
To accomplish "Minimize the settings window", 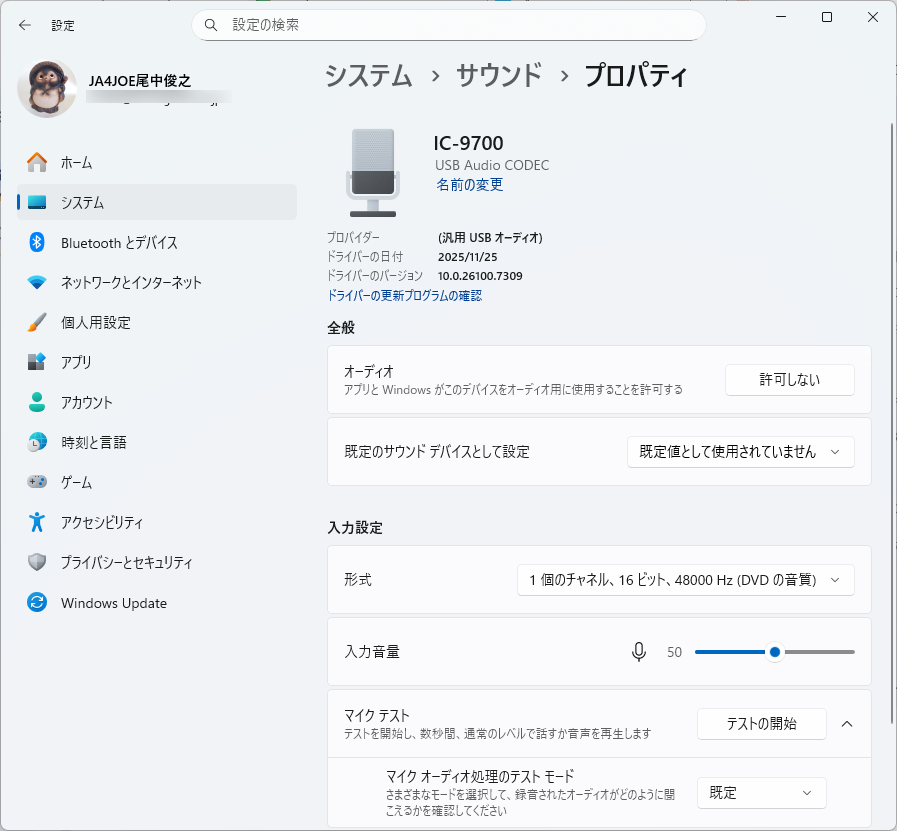I will click(781, 17).
